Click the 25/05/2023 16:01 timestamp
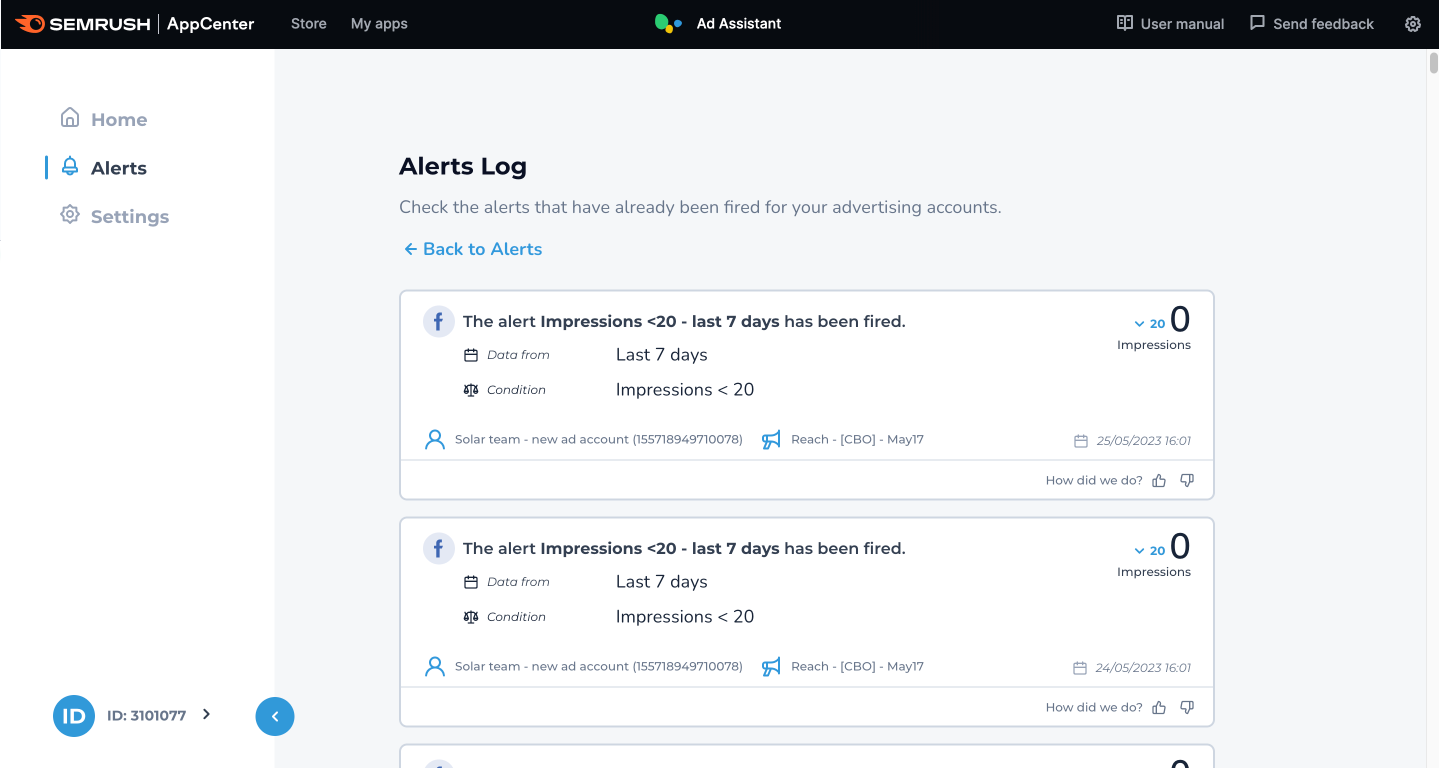 click(x=1143, y=441)
